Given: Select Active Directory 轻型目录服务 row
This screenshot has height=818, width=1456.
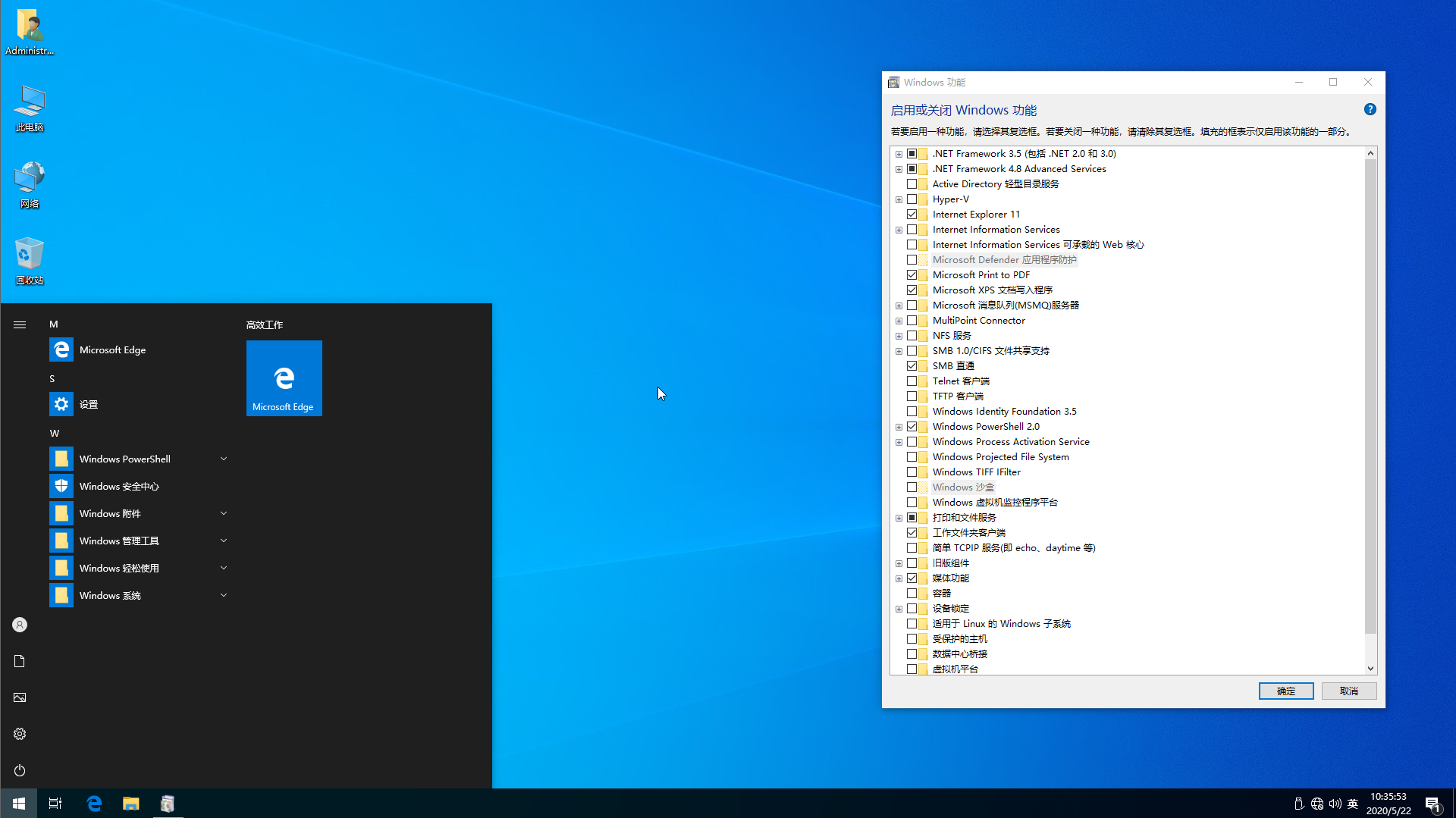Looking at the screenshot, I should [996, 184].
